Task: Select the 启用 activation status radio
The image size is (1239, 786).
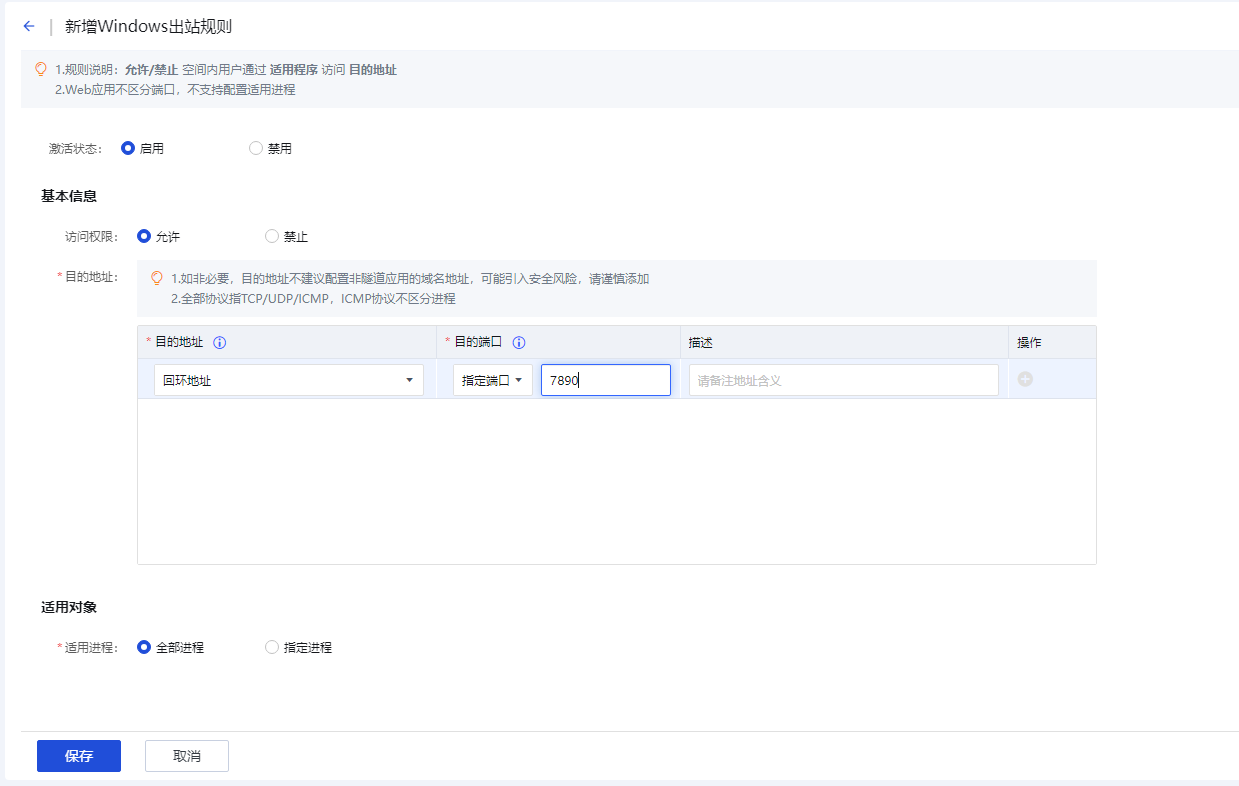Action: pyautogui.click(x=128, y=148)
